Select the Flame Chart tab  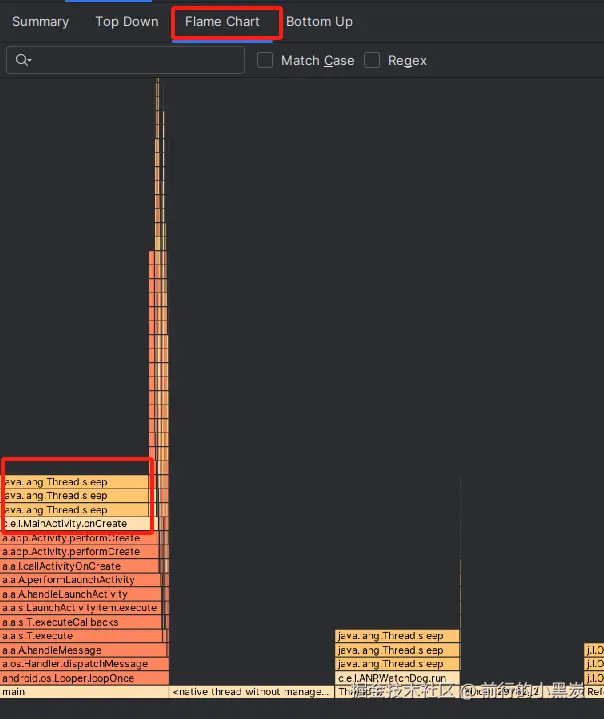pyautogui.click(x=222, y=22)
